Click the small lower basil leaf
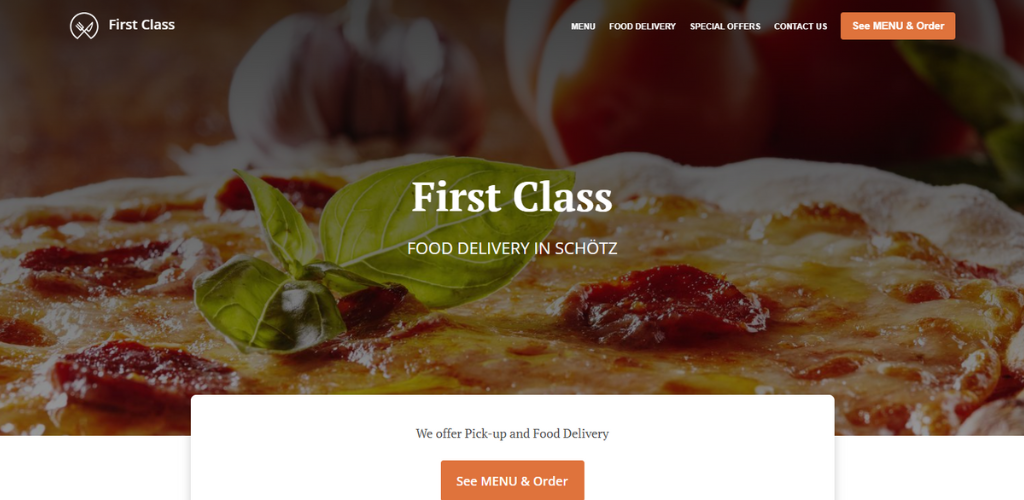Image resolution: width=1024 pixels, height=500 pixels. (x=269, y=304)
